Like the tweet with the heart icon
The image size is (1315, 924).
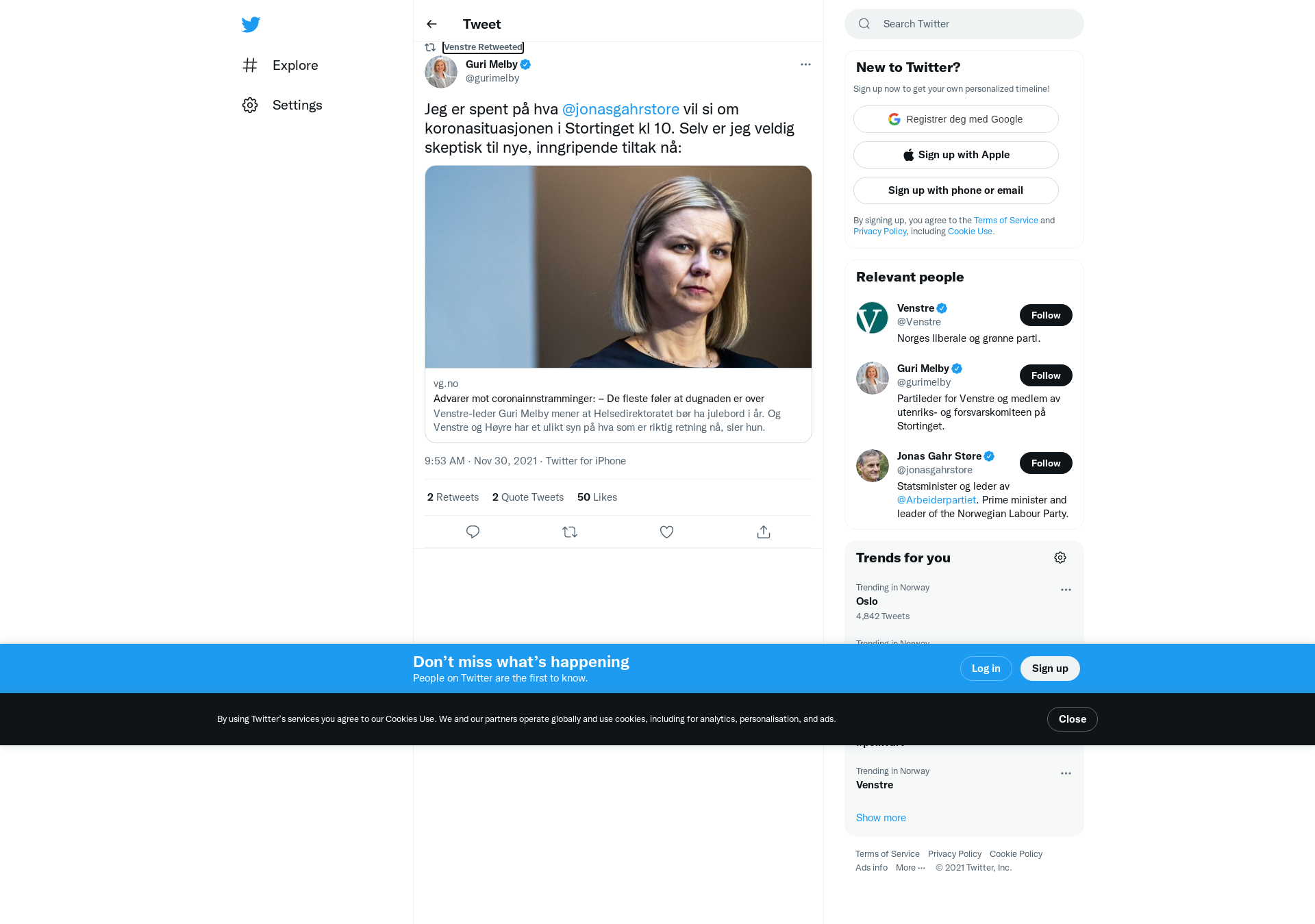[x=666, y=532]
